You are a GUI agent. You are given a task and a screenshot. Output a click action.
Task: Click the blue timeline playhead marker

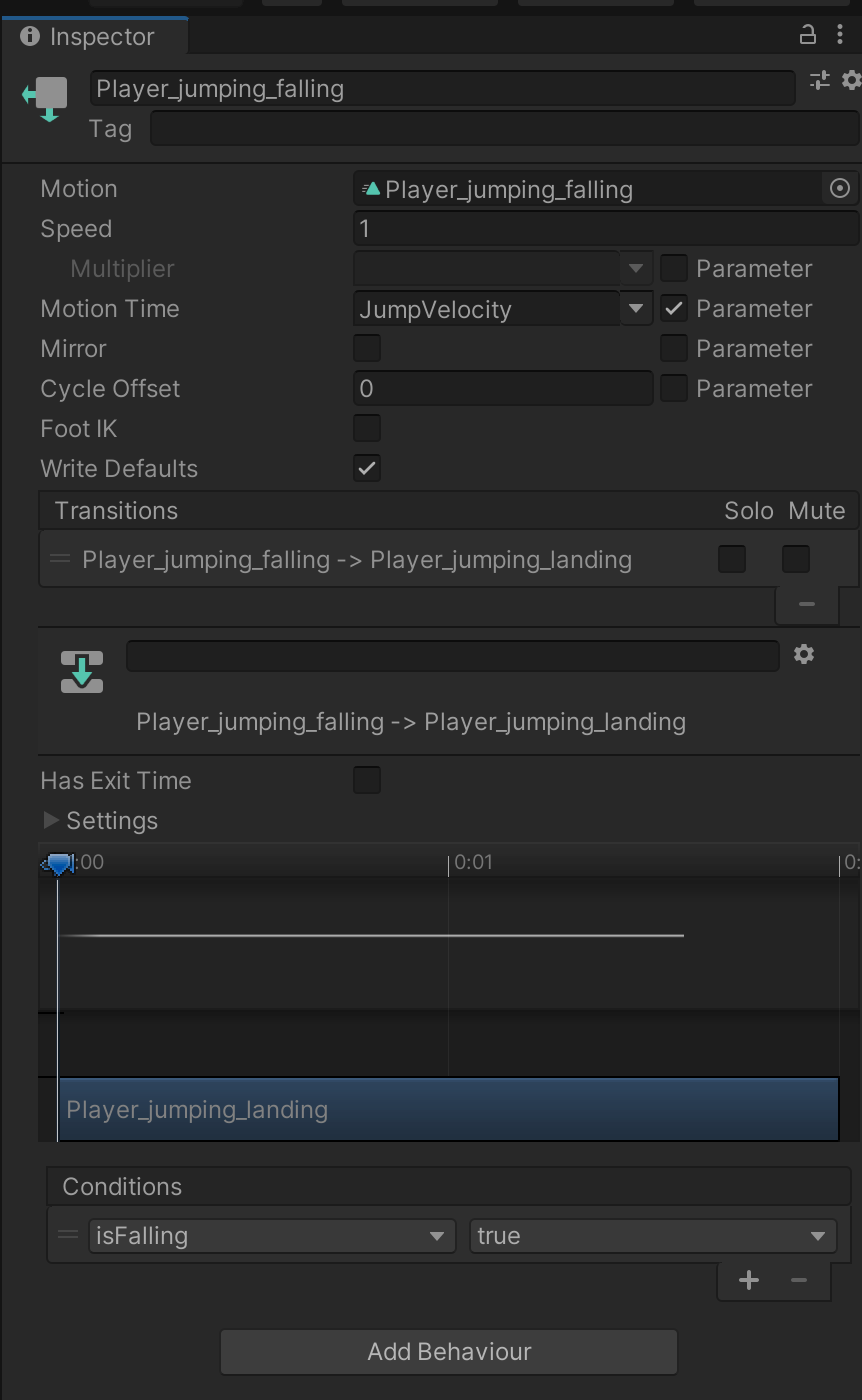[59, 863]
